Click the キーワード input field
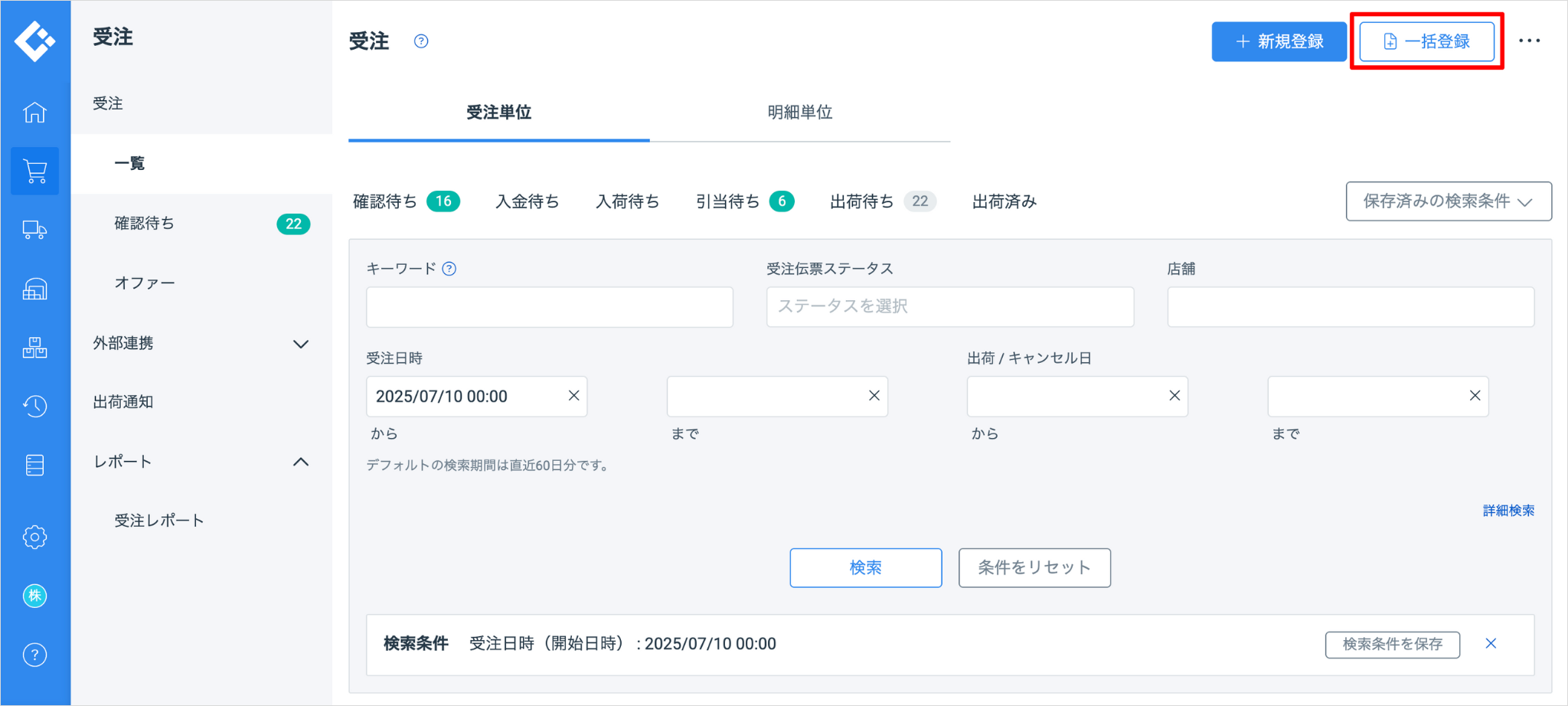The width and height of the screenshot is (1568, 706). (549, 307)
